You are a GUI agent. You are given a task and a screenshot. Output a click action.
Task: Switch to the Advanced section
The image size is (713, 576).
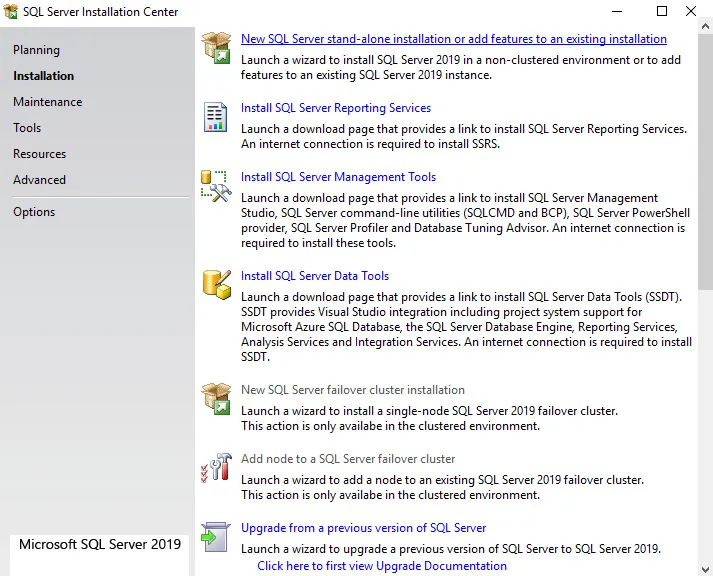pos(40,180)
